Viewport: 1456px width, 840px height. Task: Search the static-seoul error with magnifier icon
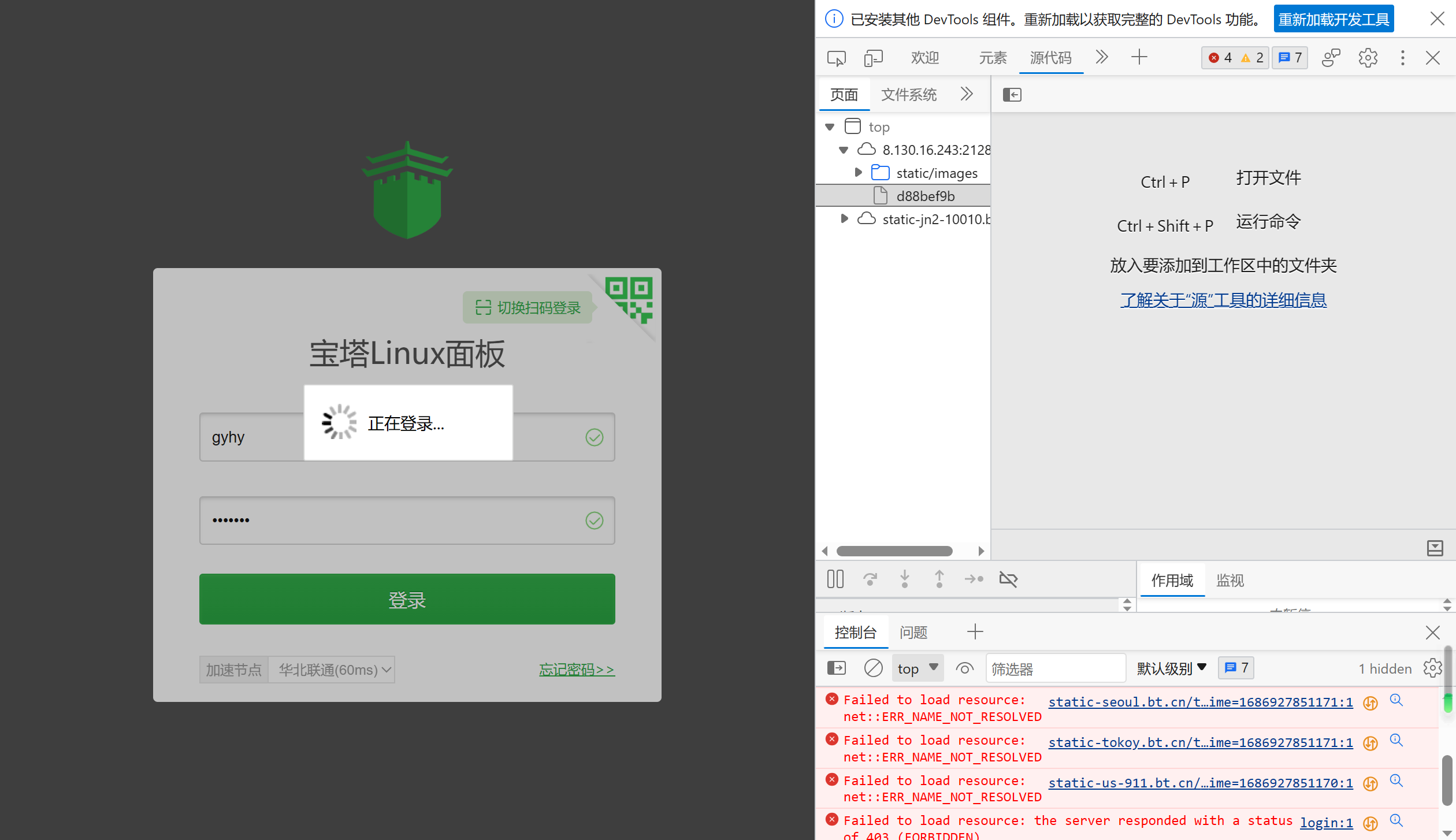(1396, 701)
